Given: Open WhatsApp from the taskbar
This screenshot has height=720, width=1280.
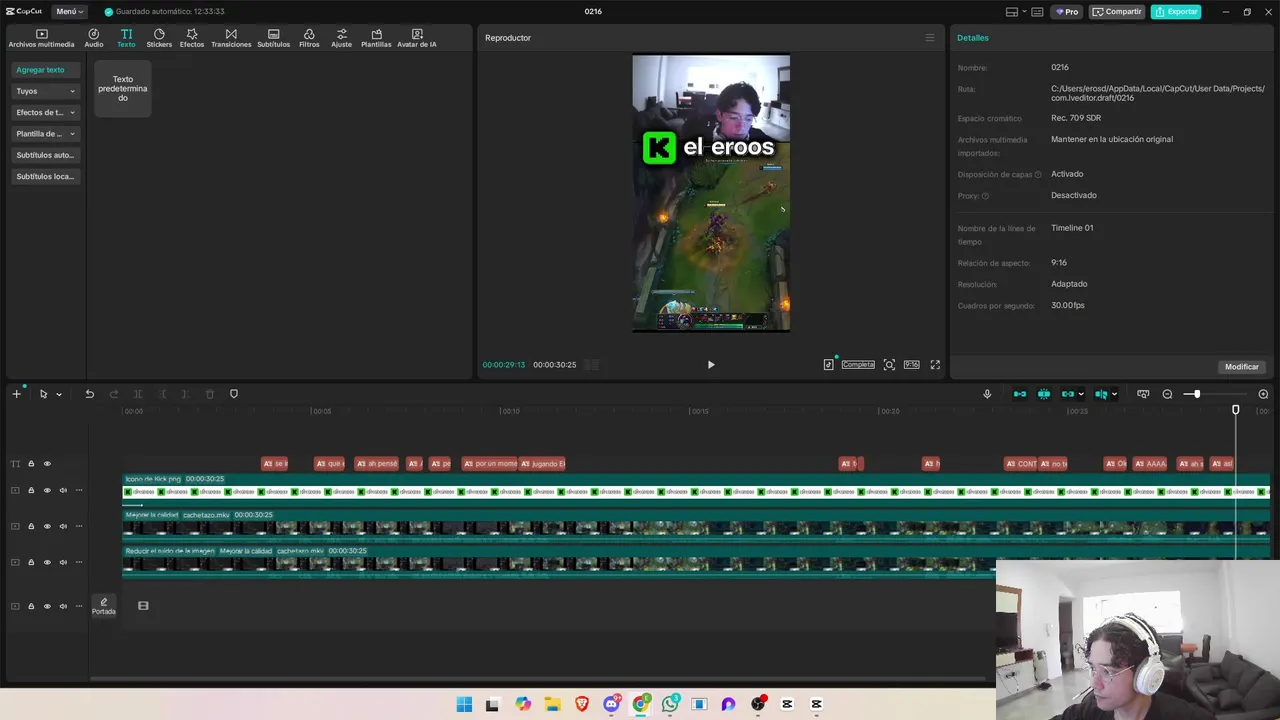Looking at the screenshot, I should tap(670, 704).
